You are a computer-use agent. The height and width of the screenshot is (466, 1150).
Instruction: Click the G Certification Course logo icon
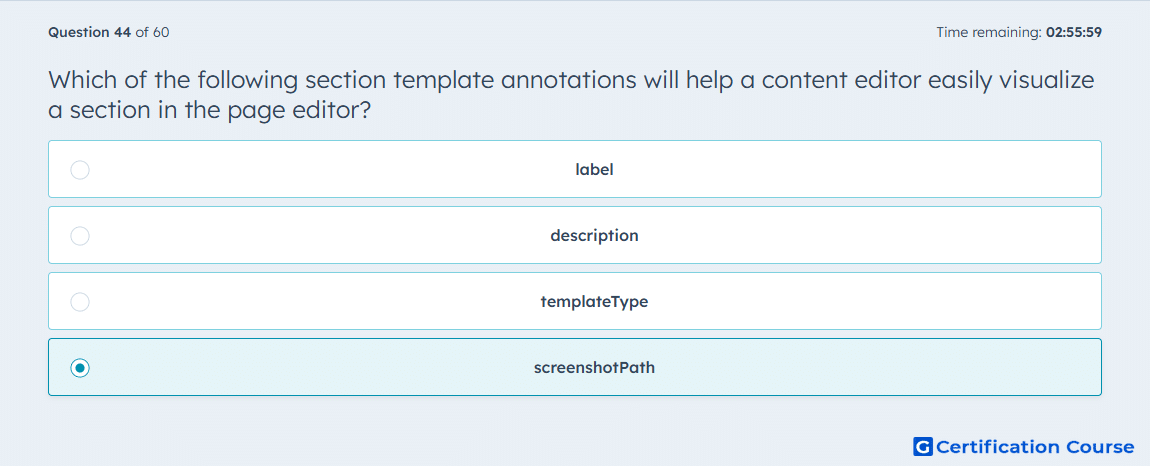click(923, 446)
